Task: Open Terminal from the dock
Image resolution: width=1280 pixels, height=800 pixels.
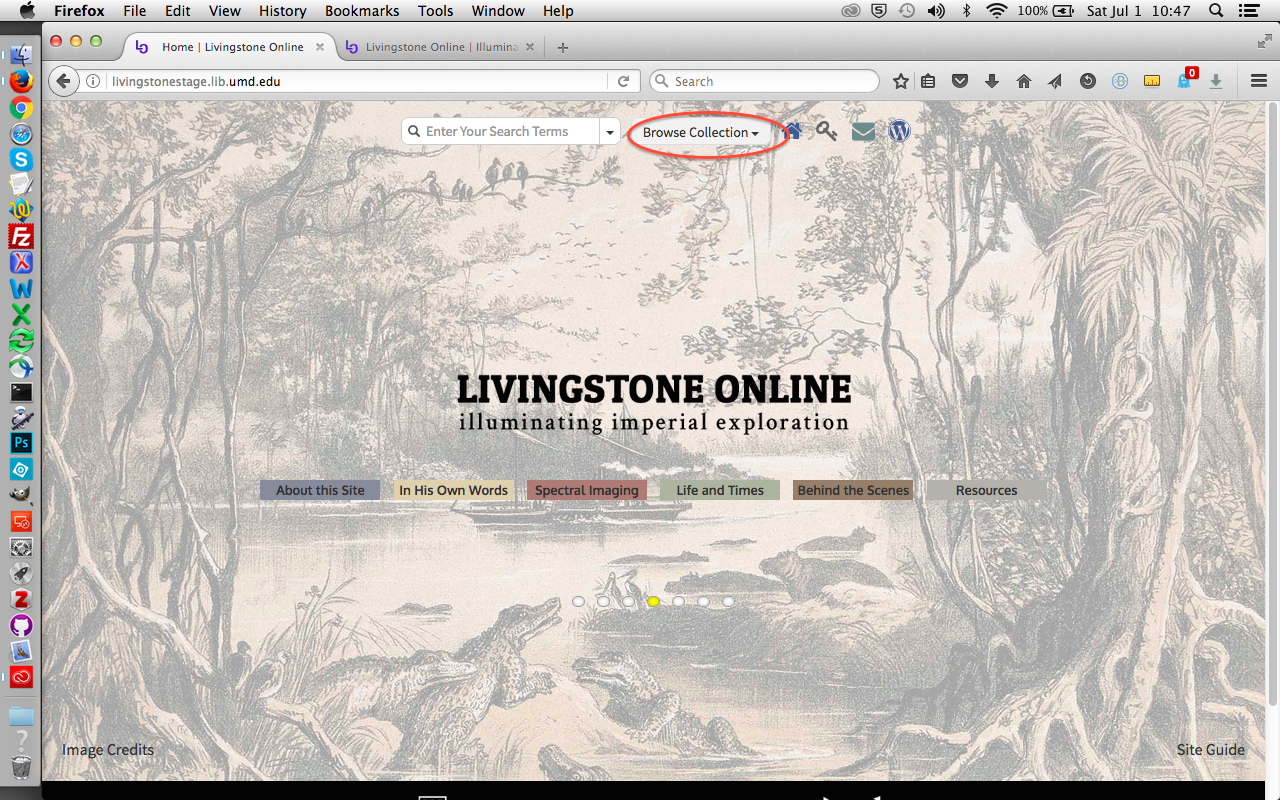Action: 21,392
